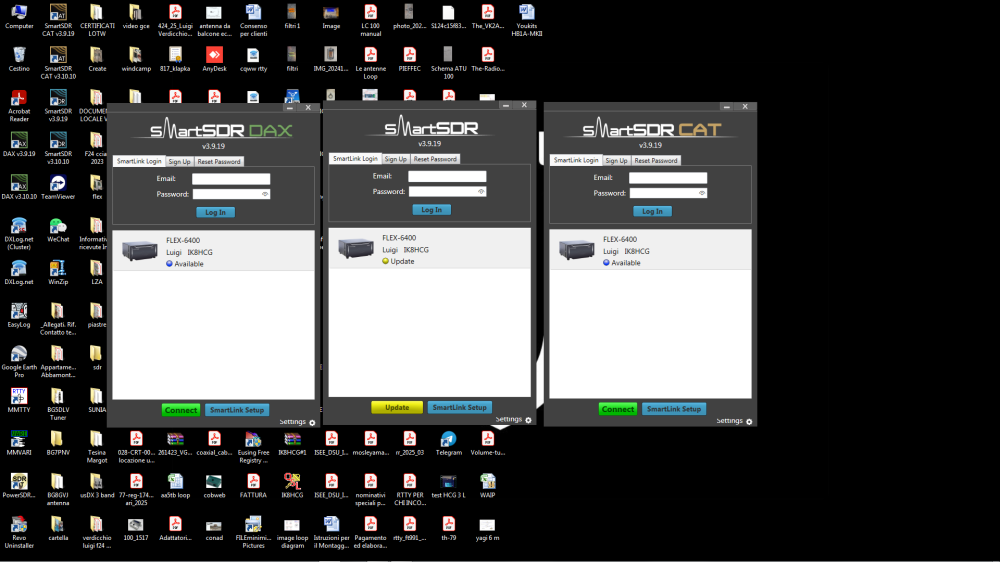Switch to Sign Up tab in SmartSDR window
The width and height of the screenshot is (1000, 567).
click(x=395, y=159)
